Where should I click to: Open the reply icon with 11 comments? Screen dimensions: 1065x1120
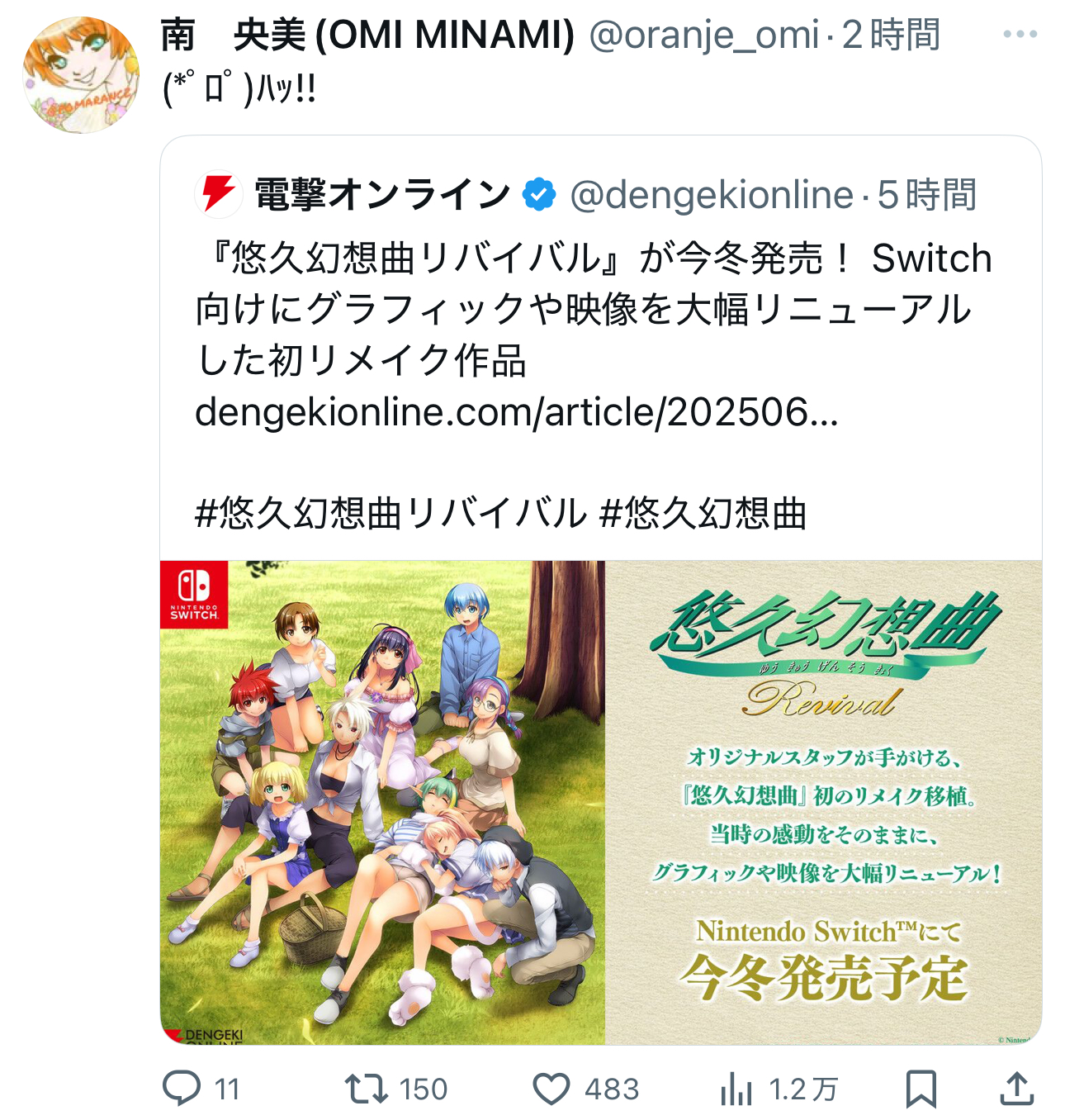click(x=182, y=1089)
